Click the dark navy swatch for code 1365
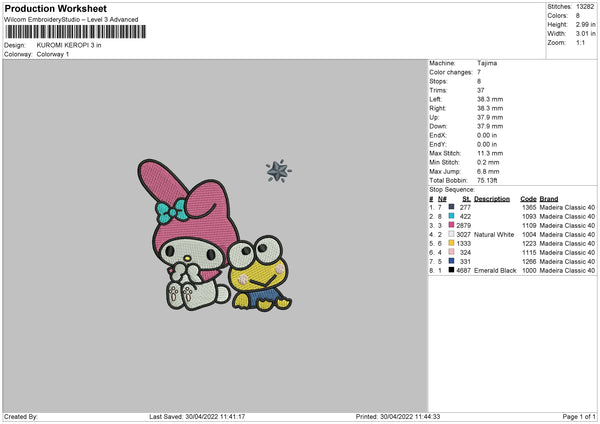This screenshot has height=424, width=600. click(x=451, y=207)
